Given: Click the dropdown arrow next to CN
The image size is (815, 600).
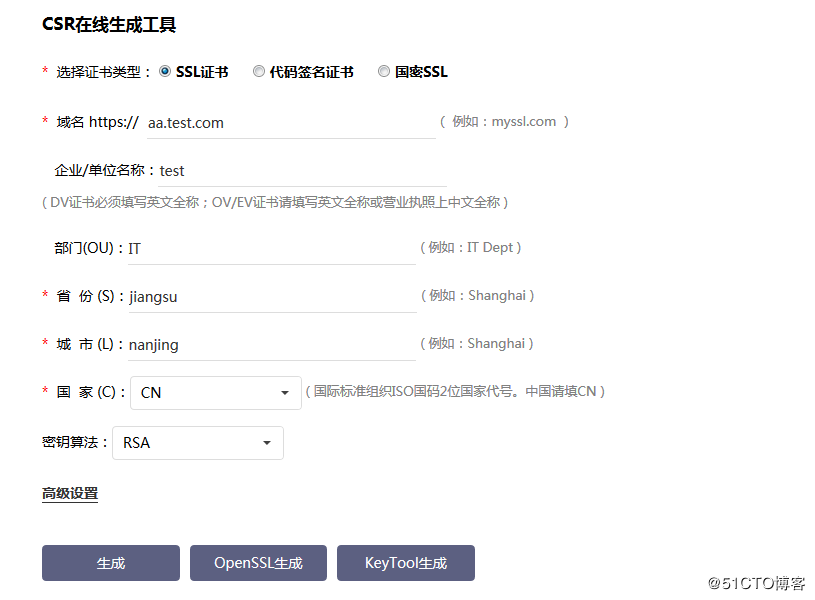Looking at the screenshot, I should [x=283, y=391].
